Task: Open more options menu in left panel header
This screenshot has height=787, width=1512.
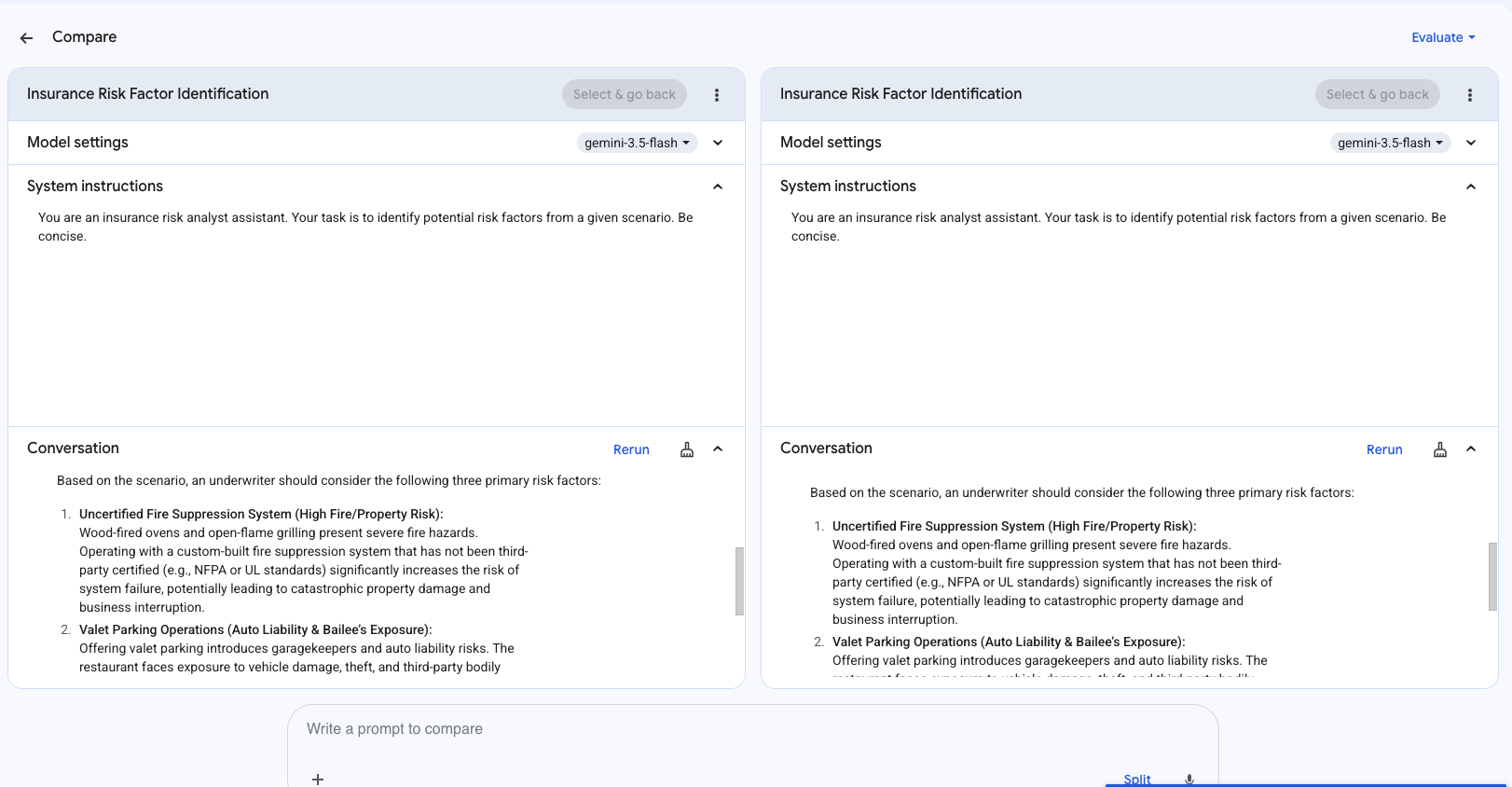Action: pyautogui.click(x=717, y=95)
